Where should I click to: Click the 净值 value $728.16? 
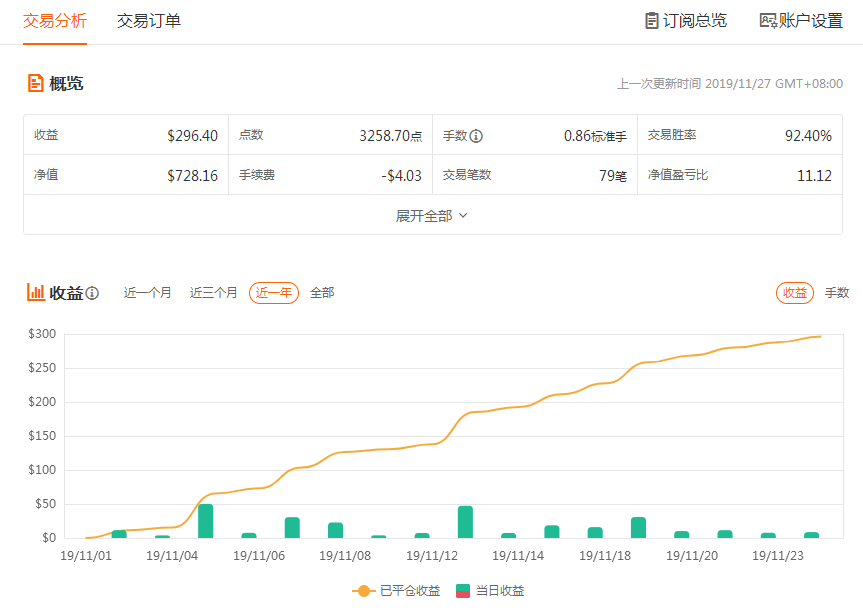pyautogui.click(x=193, y=176)
